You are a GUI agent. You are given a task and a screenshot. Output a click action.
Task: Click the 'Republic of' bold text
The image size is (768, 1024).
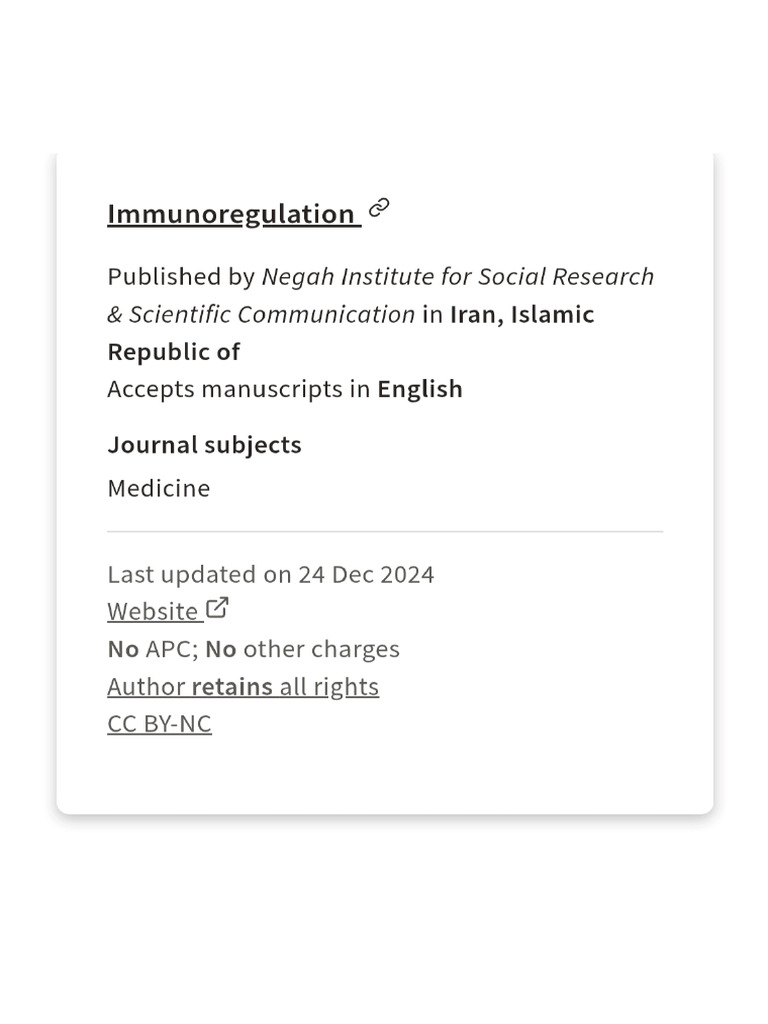[x=174, y=352]
